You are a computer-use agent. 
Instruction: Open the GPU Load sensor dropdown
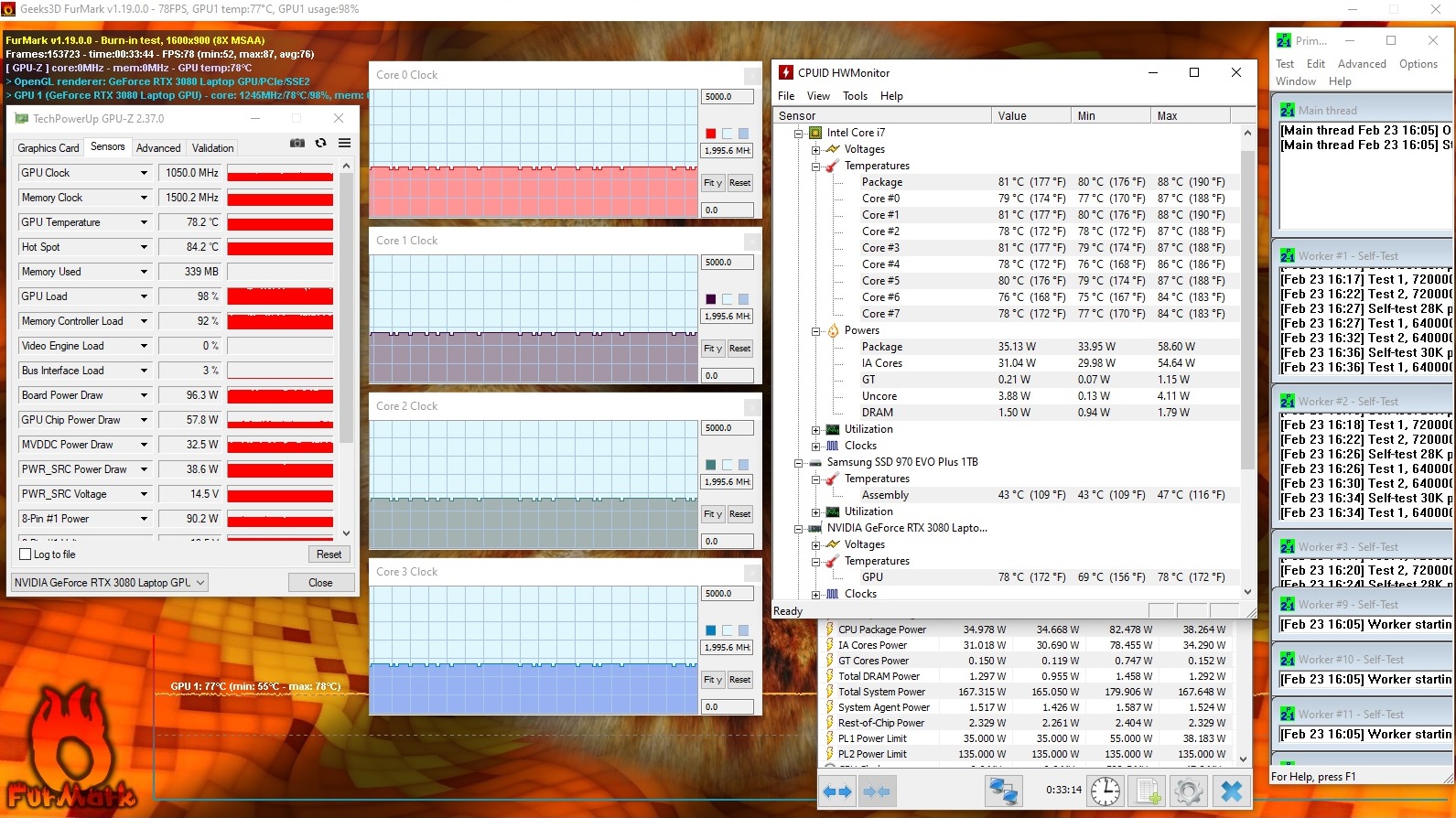144,296
